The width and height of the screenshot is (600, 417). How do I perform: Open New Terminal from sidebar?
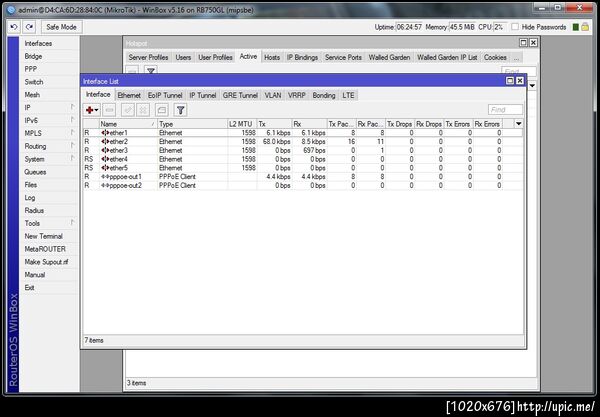tap(44, 236)
